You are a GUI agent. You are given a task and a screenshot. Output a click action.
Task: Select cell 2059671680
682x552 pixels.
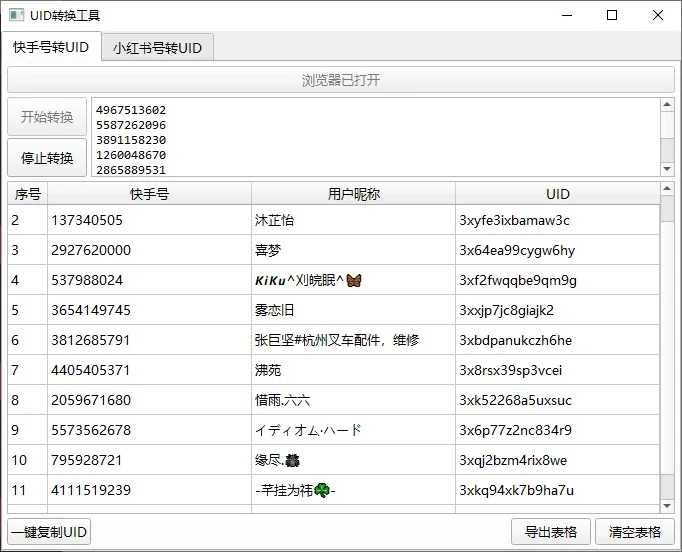point(149,400)
